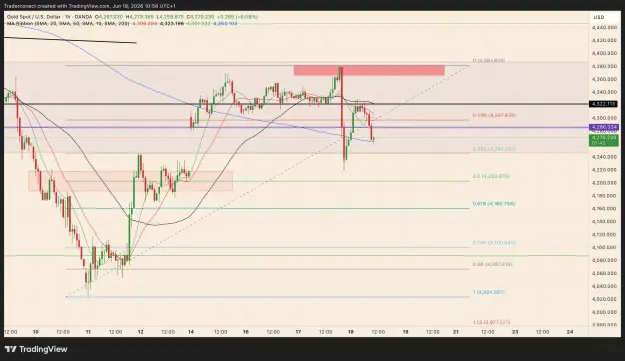Screen dimensions: 625x361
Task: Select the MA Ribbon indicator legend
Action: click(x=67, y=24)
